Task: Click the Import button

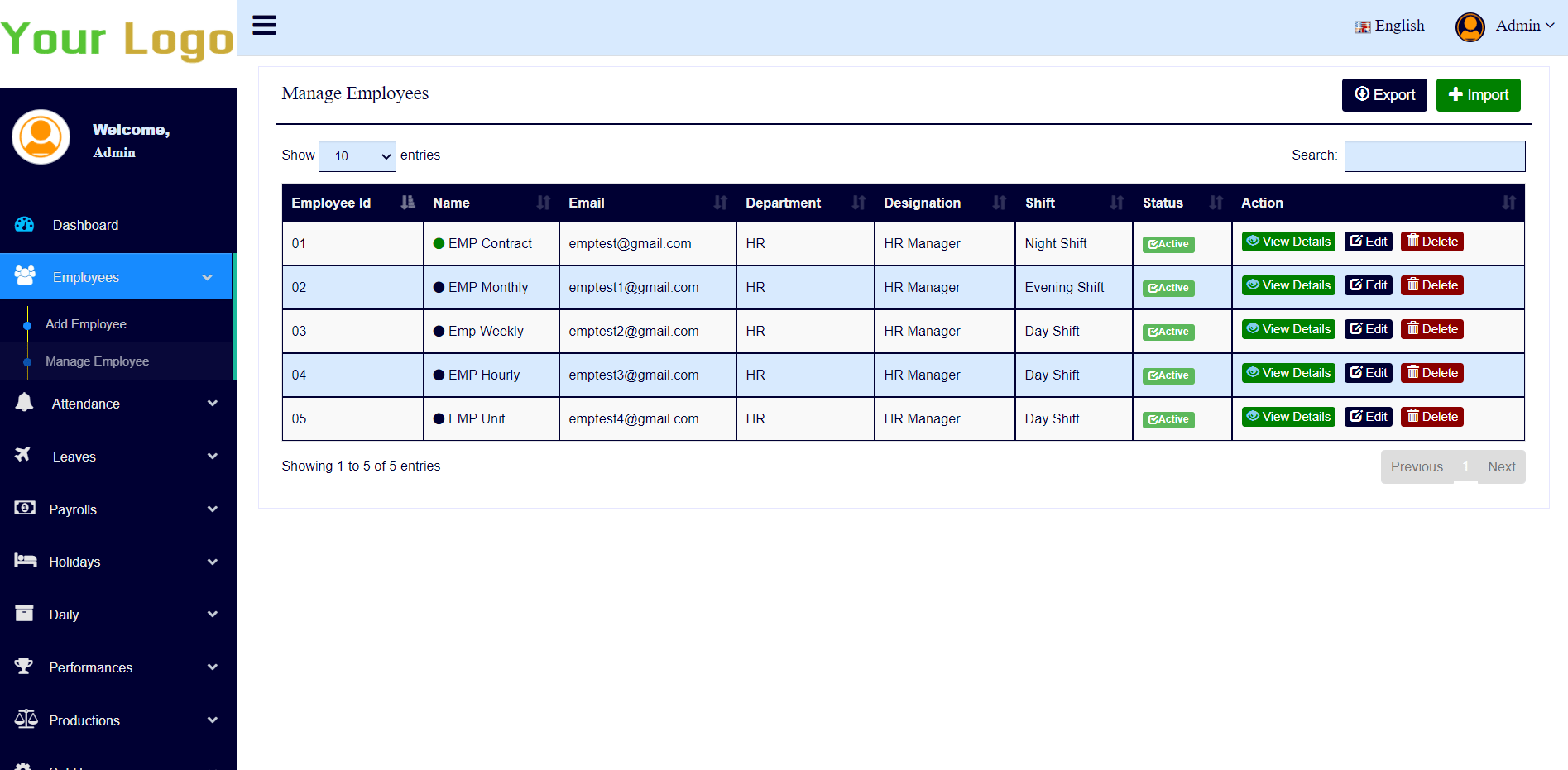Action: (x=1478, y=94)
